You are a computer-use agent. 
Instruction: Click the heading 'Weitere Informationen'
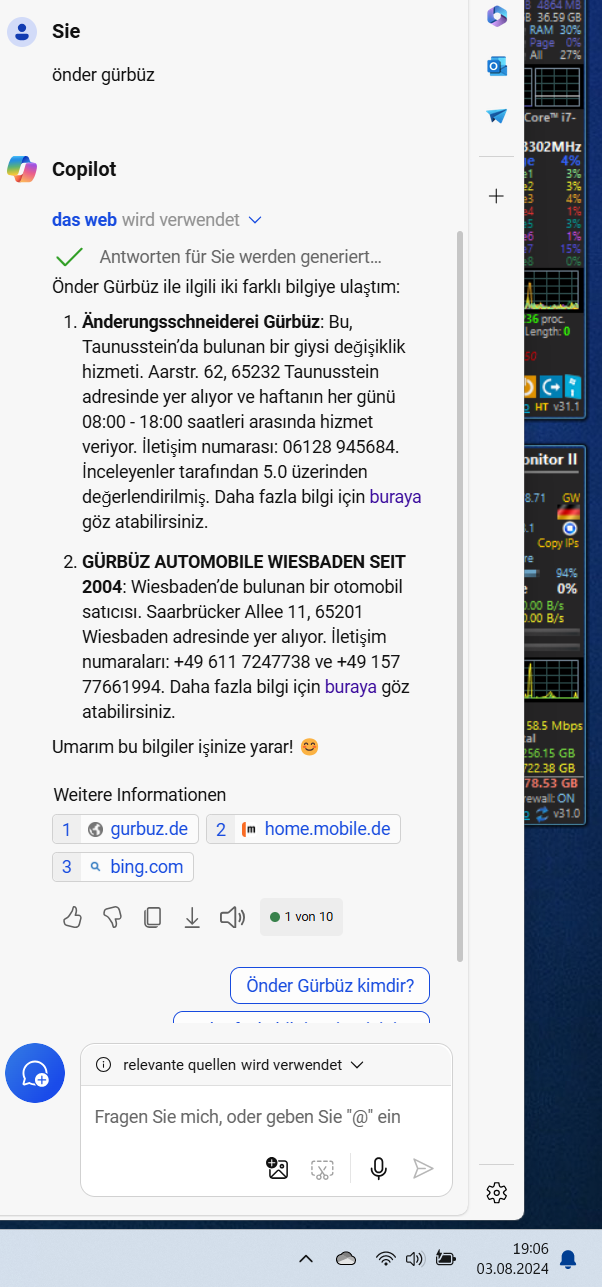tap(140, 795)
